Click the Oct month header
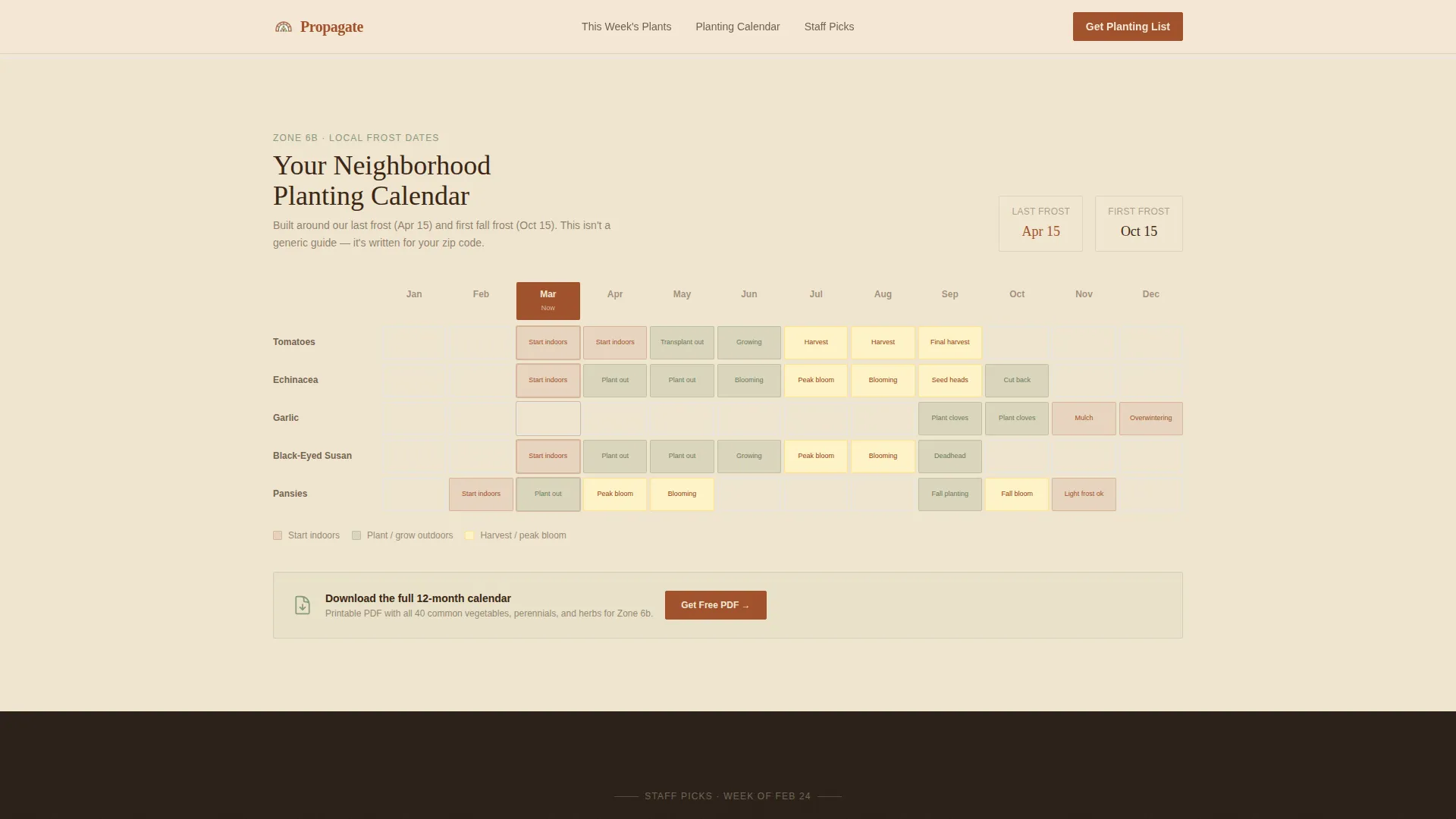 (1017, 294)
